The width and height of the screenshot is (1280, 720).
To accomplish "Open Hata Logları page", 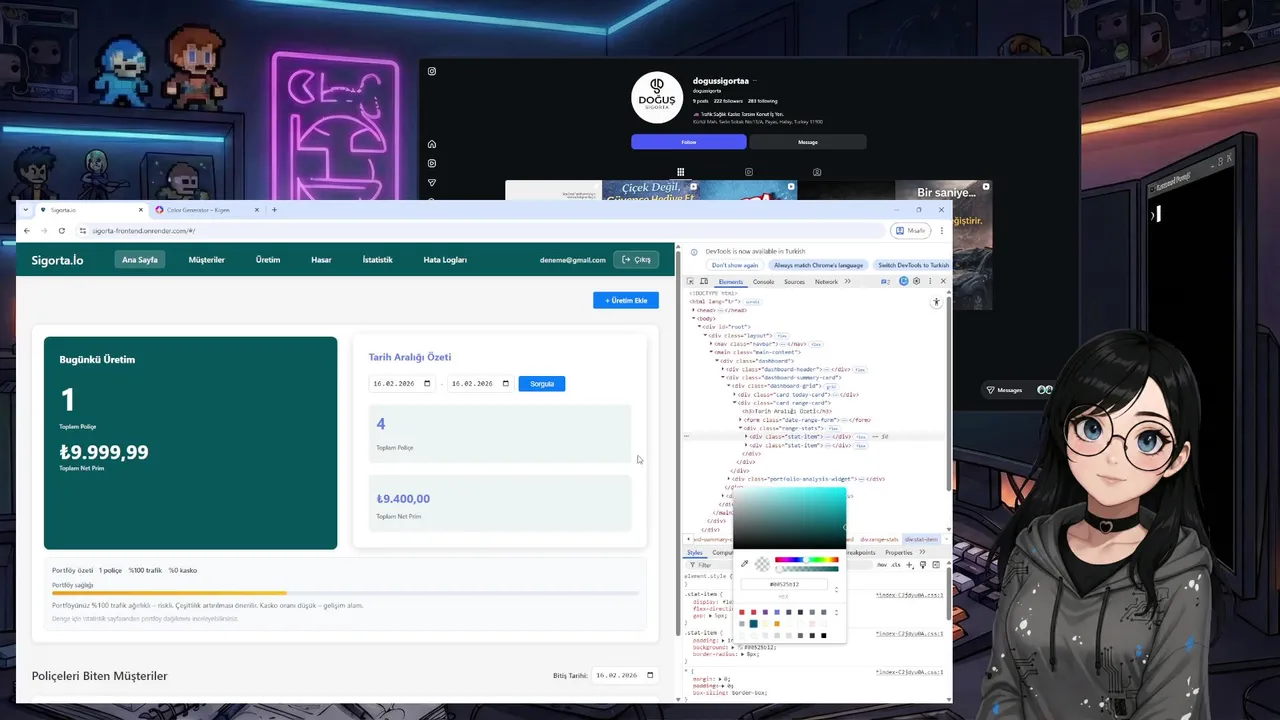I will click(445, 260).
